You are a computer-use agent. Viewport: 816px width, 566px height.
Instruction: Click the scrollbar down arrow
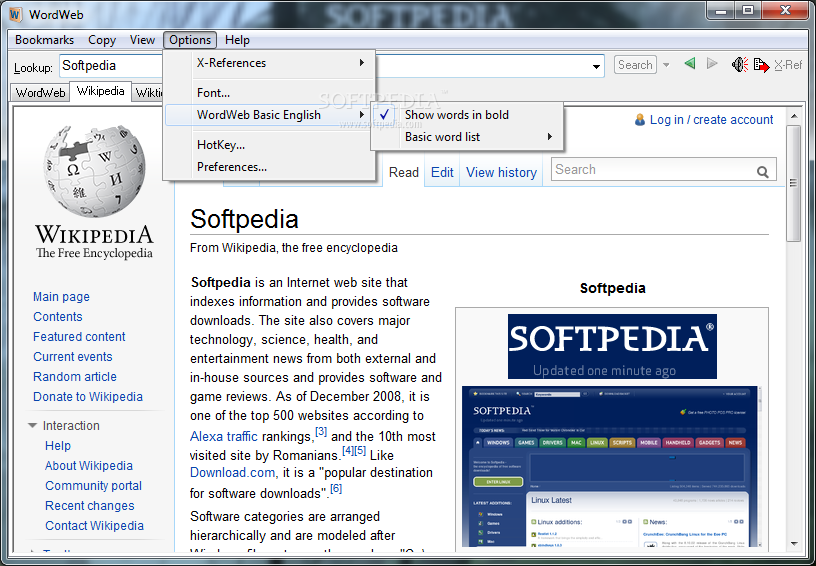coord(794,544)
